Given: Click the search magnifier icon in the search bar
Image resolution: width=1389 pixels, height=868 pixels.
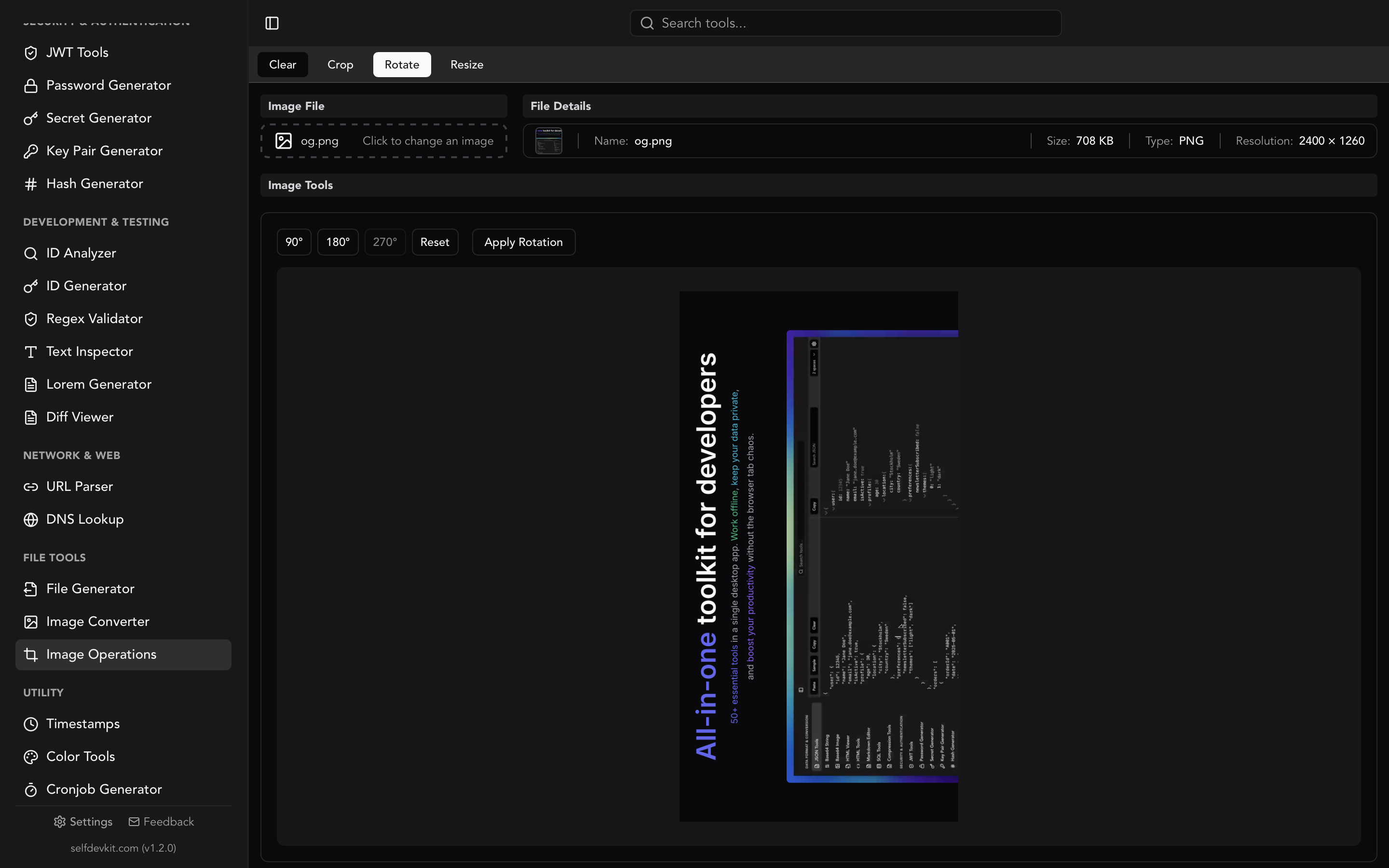Looking at the screenshot, I should (647, 23).
